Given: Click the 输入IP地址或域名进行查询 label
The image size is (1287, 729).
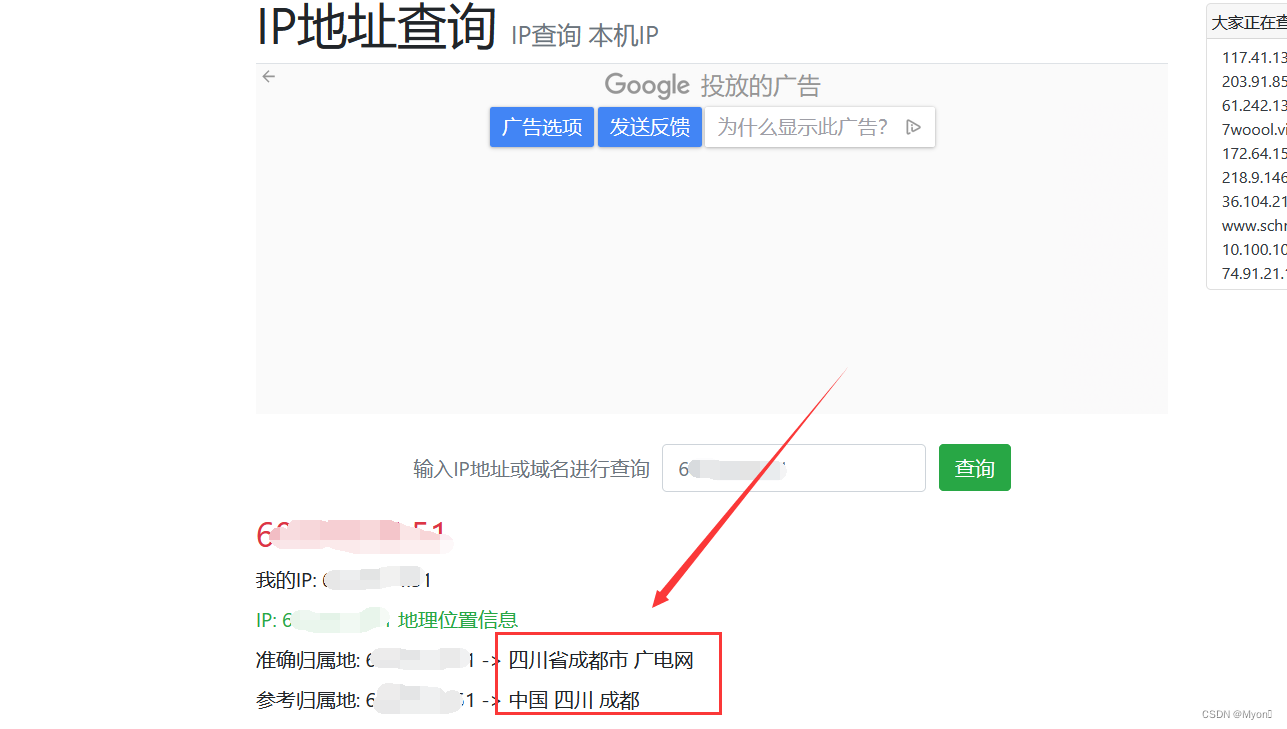Looking at the screenshot, I should pos(531,469).
